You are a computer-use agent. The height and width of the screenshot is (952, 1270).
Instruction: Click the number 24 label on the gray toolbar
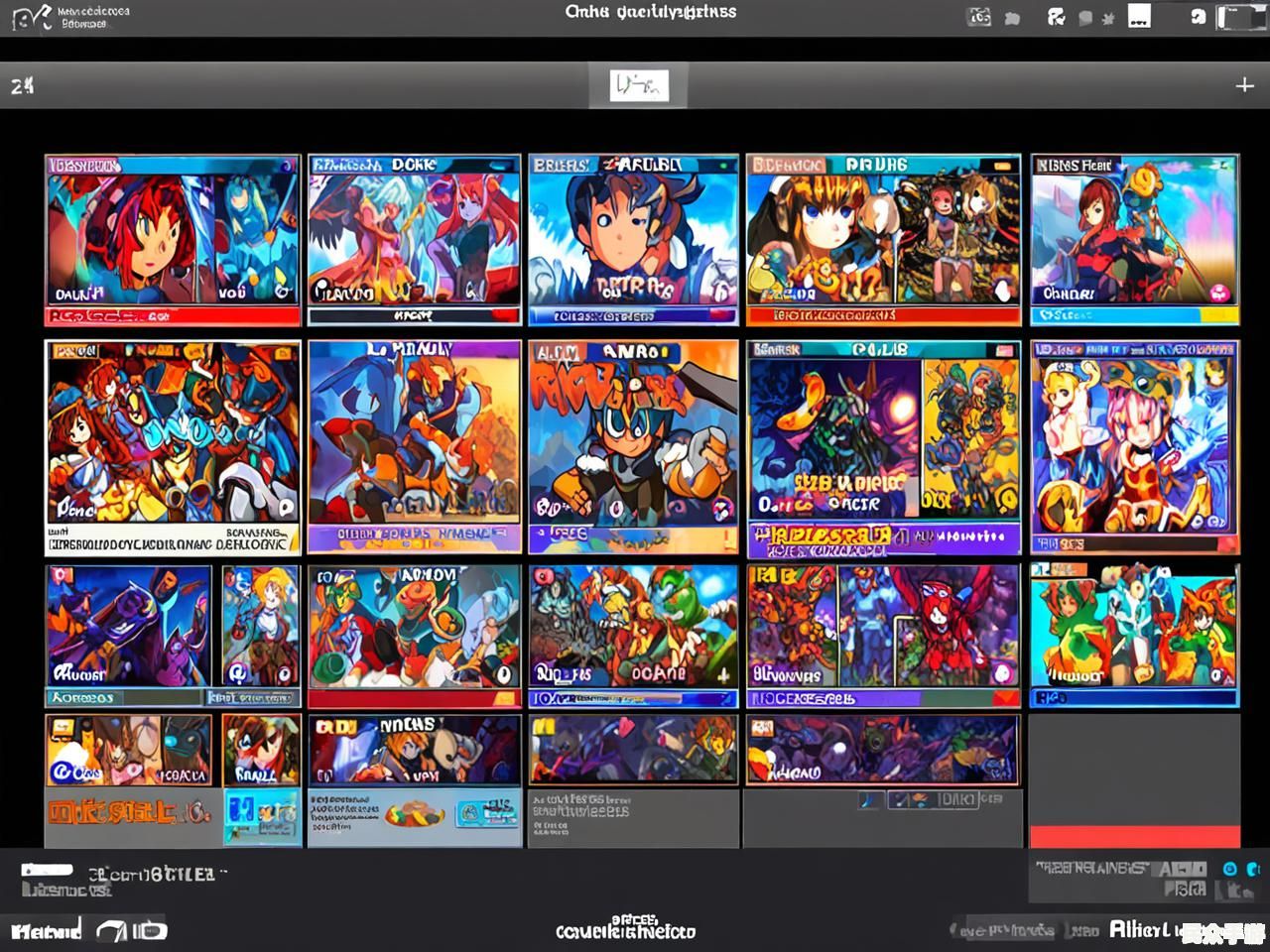point(22,86)
